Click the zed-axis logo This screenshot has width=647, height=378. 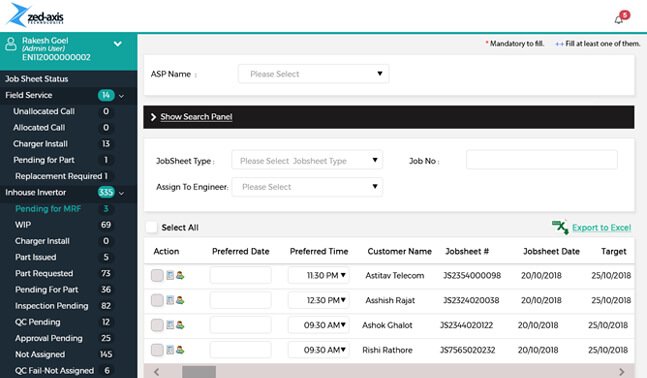point(36,15)
